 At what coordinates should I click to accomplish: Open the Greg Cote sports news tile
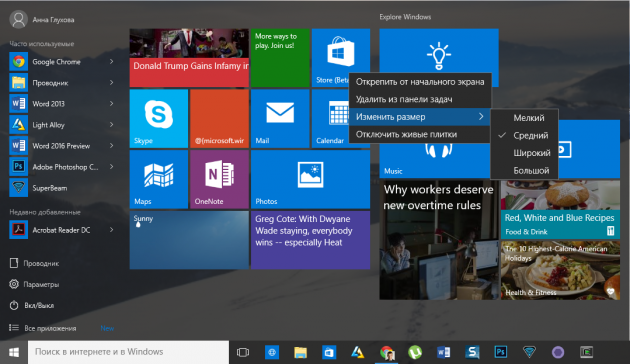pyautogui.click(x=310, y=240)
